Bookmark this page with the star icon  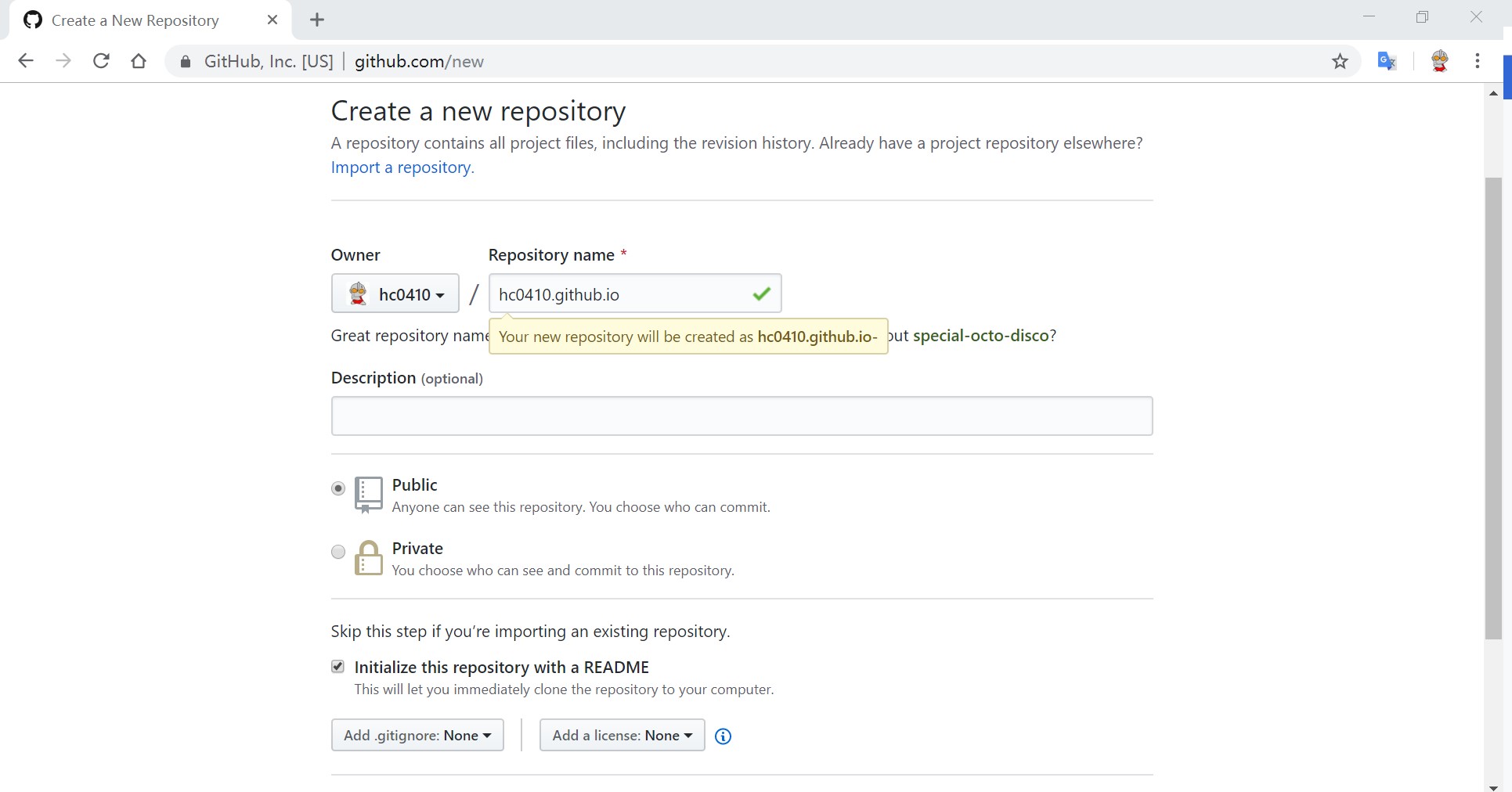point(1340,61)
